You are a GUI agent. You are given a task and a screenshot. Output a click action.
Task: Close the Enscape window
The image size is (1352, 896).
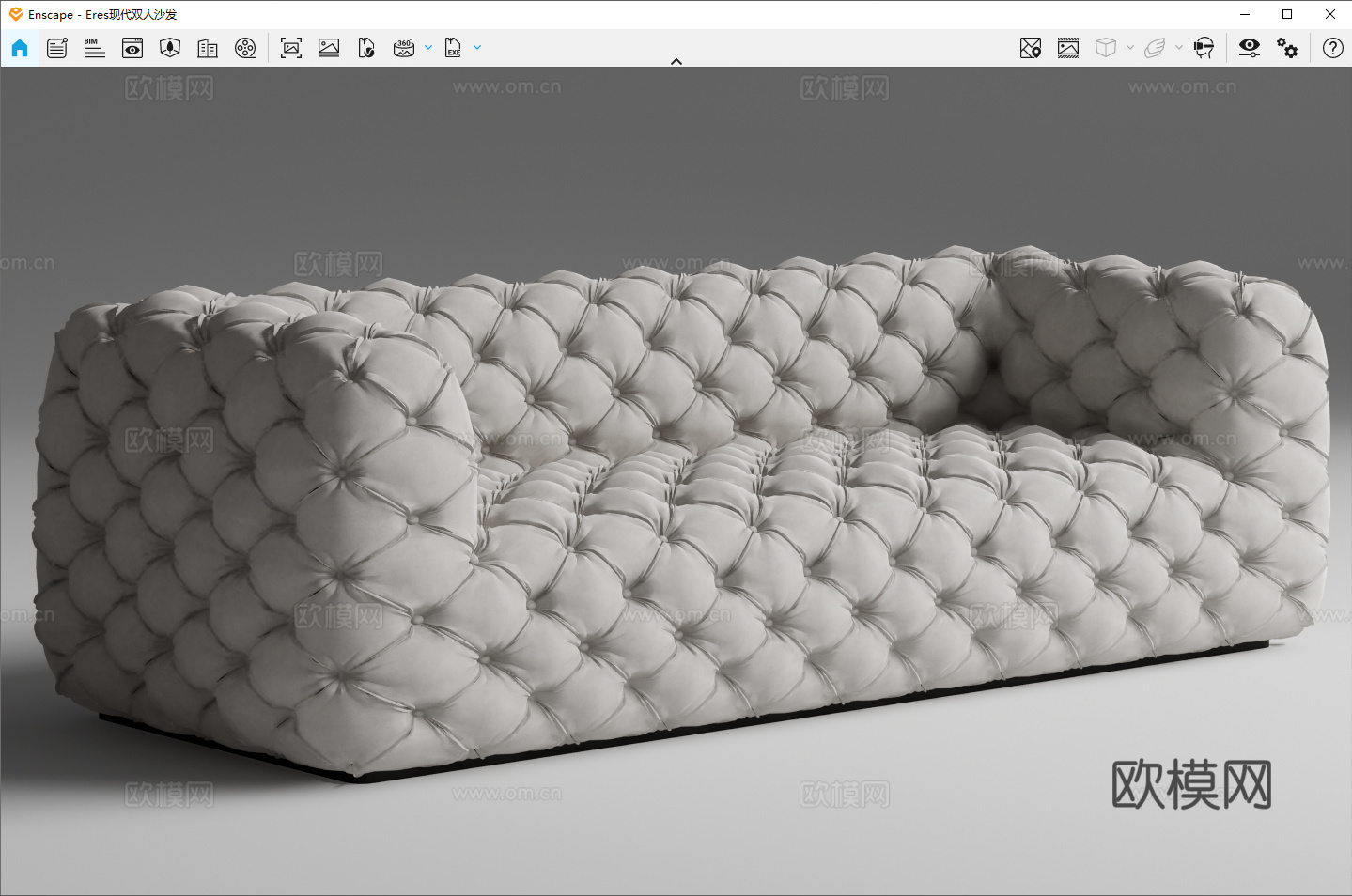[x=1330, y=14]
